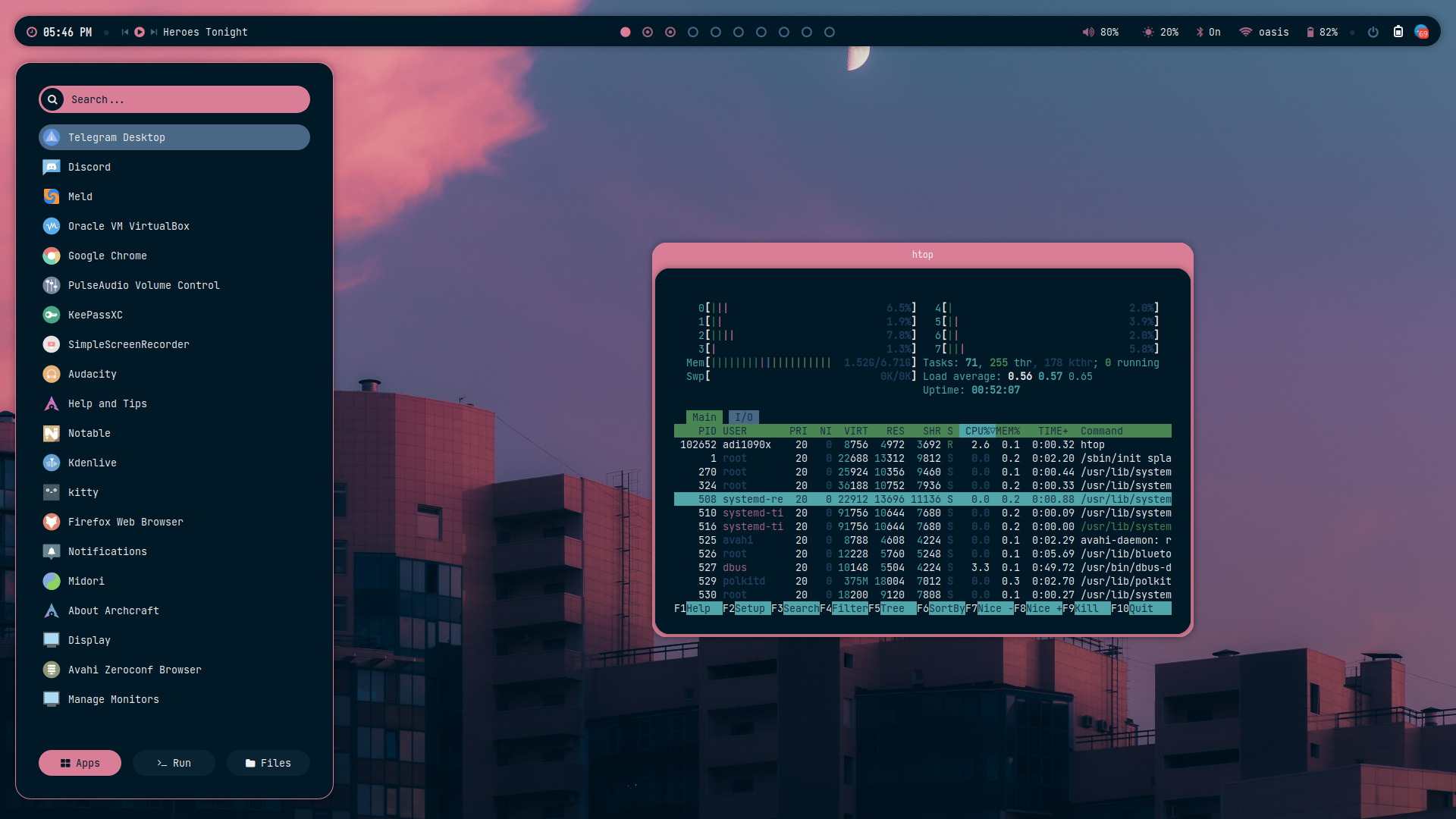Viewport: 1456px width, 819px height.
Task: Toggle the Bluetooth On indicator
Action: [1208, 32]
